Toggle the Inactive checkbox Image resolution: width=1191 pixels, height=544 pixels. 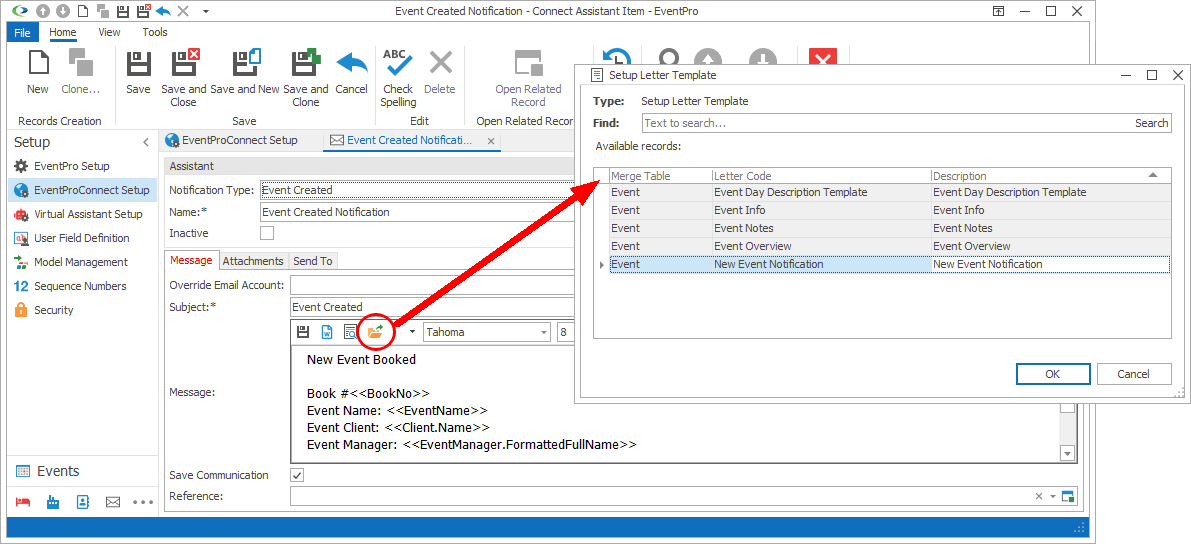[267, 233]
